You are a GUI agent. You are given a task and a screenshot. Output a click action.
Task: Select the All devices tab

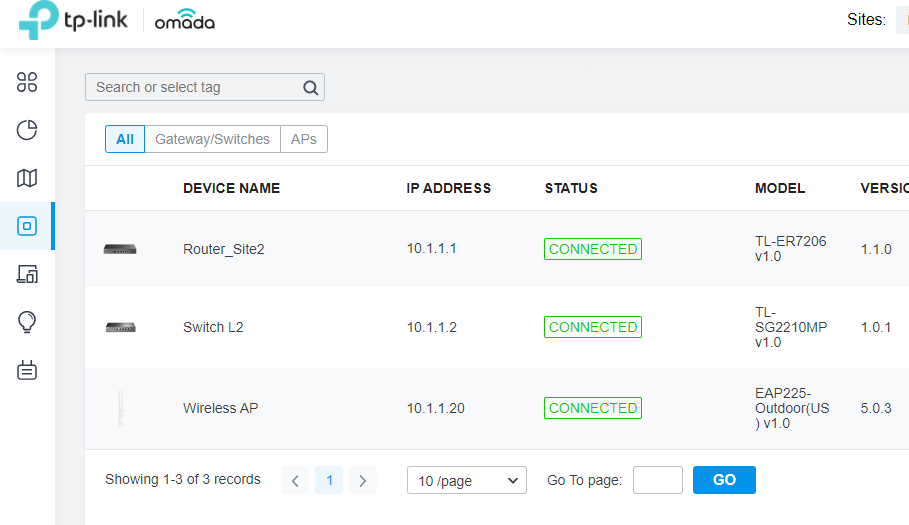click(x=125, y=139)
